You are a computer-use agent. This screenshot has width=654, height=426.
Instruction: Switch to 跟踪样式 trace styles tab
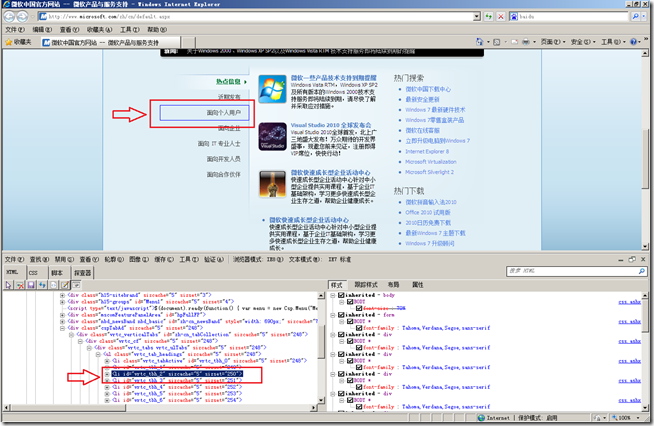[366, 285]
